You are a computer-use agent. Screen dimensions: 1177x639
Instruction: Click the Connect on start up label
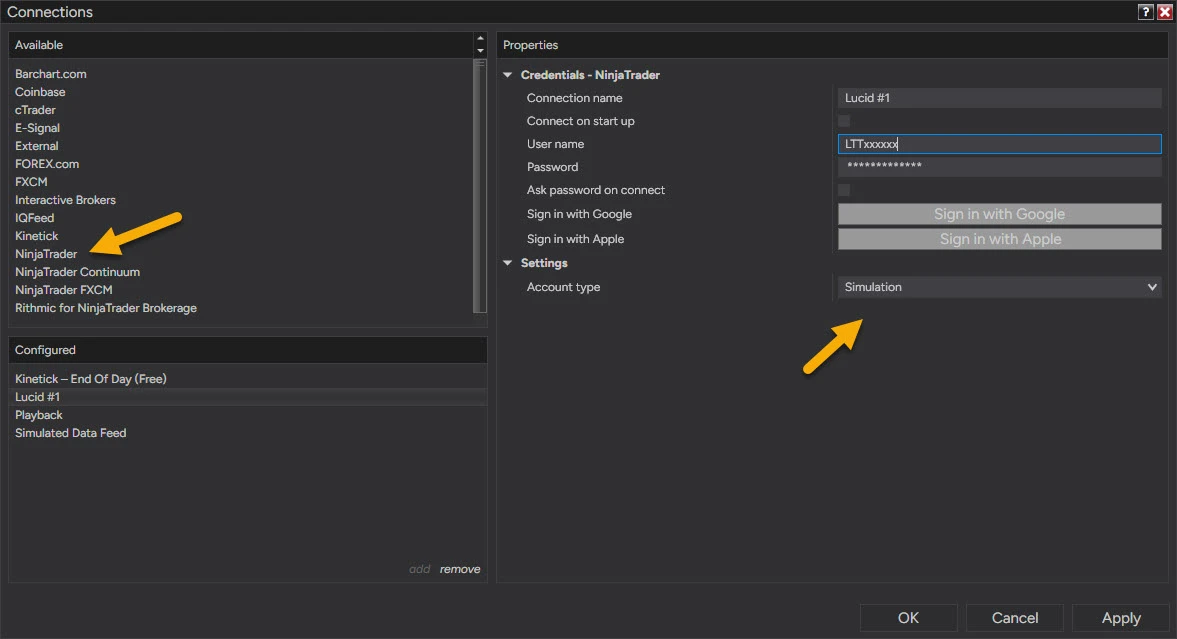tap(580, 121)
